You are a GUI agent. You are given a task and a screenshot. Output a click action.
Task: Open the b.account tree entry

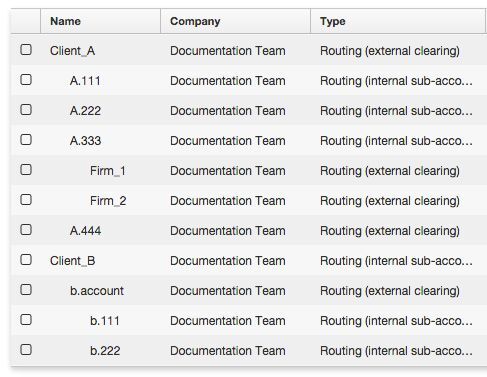tap(97, 291)
